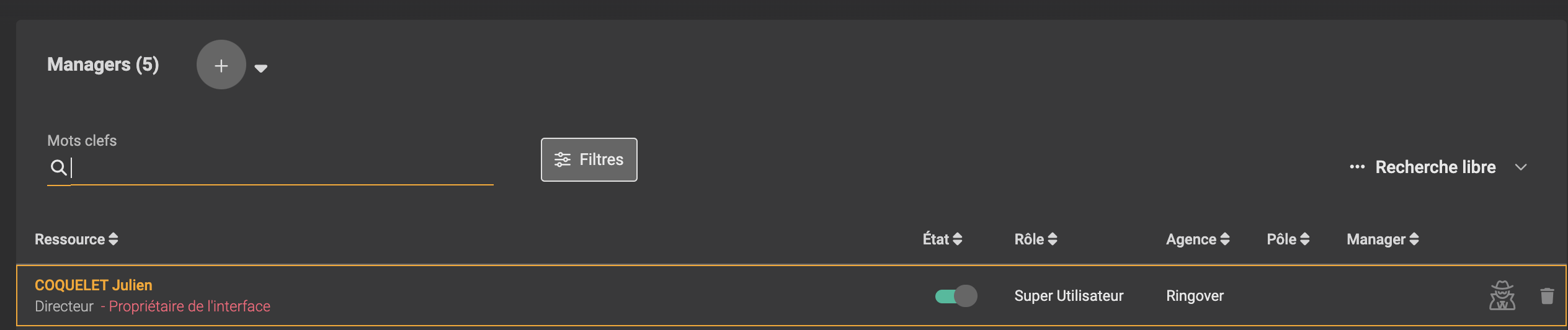This screenshot has width=1568, height=330.
Task: Sort the table by Rôle
Action: tap(1036, 239)
